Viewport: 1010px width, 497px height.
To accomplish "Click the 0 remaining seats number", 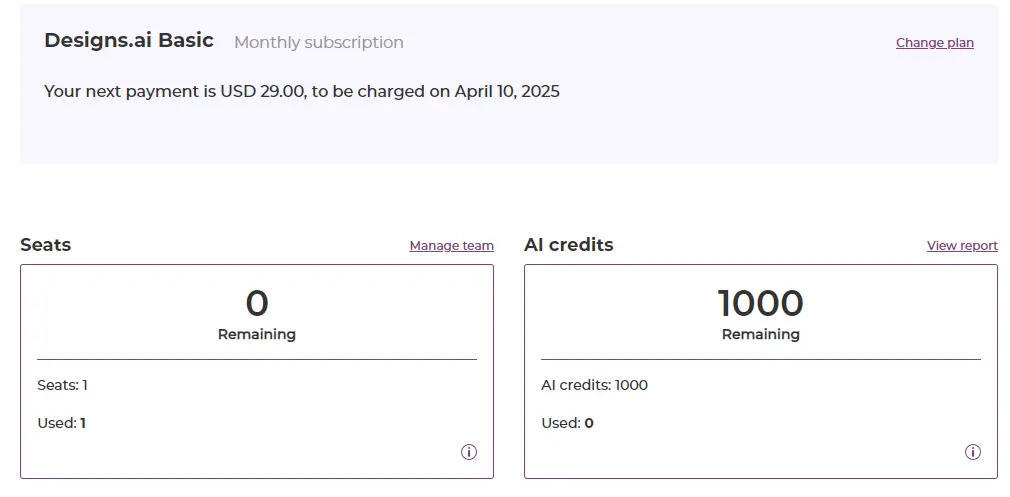I will pos(257,304).
